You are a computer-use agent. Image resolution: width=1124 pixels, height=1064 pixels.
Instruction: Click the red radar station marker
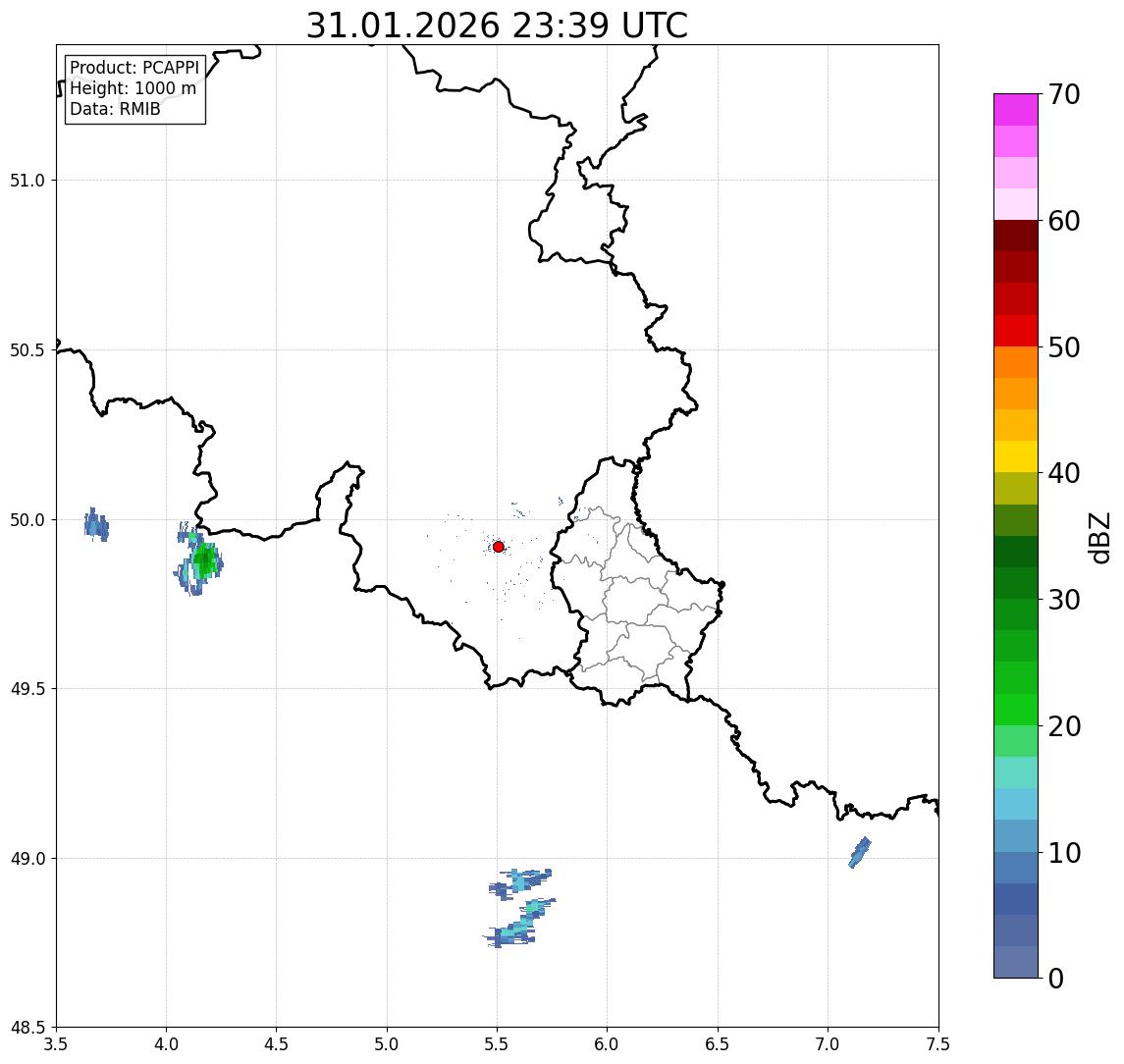click(x=499, y=547)
